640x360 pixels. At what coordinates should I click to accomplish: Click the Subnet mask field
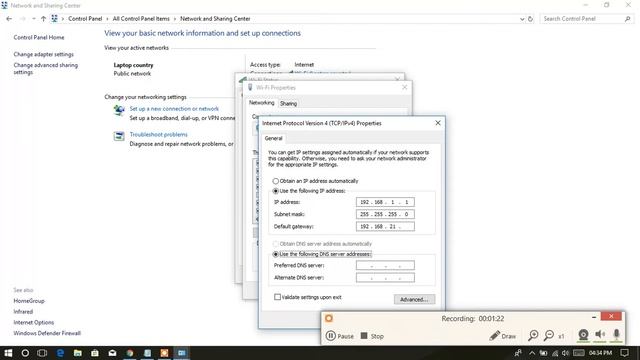(385, 214)
